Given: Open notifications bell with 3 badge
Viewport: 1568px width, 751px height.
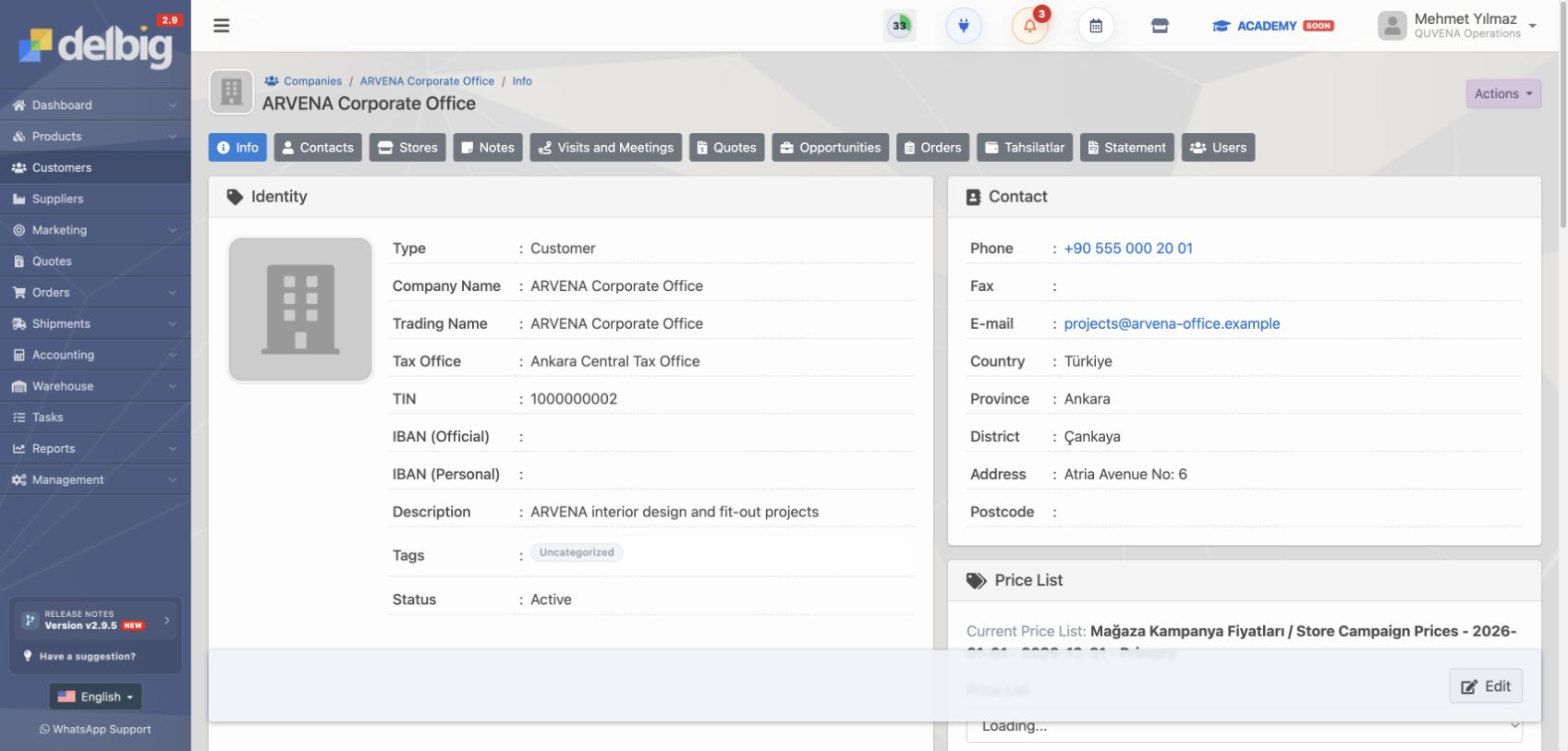Looking at the screenshot, I should (1030, 26).
